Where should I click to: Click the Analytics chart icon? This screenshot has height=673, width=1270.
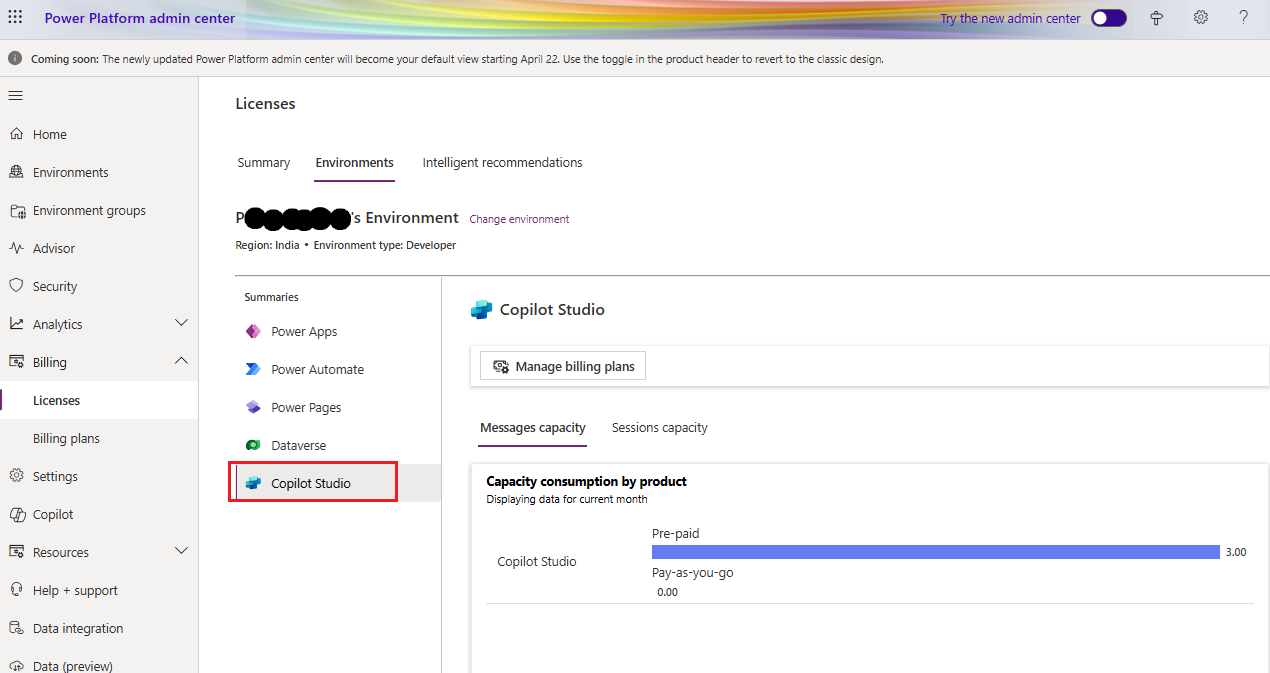coord(16,324)
